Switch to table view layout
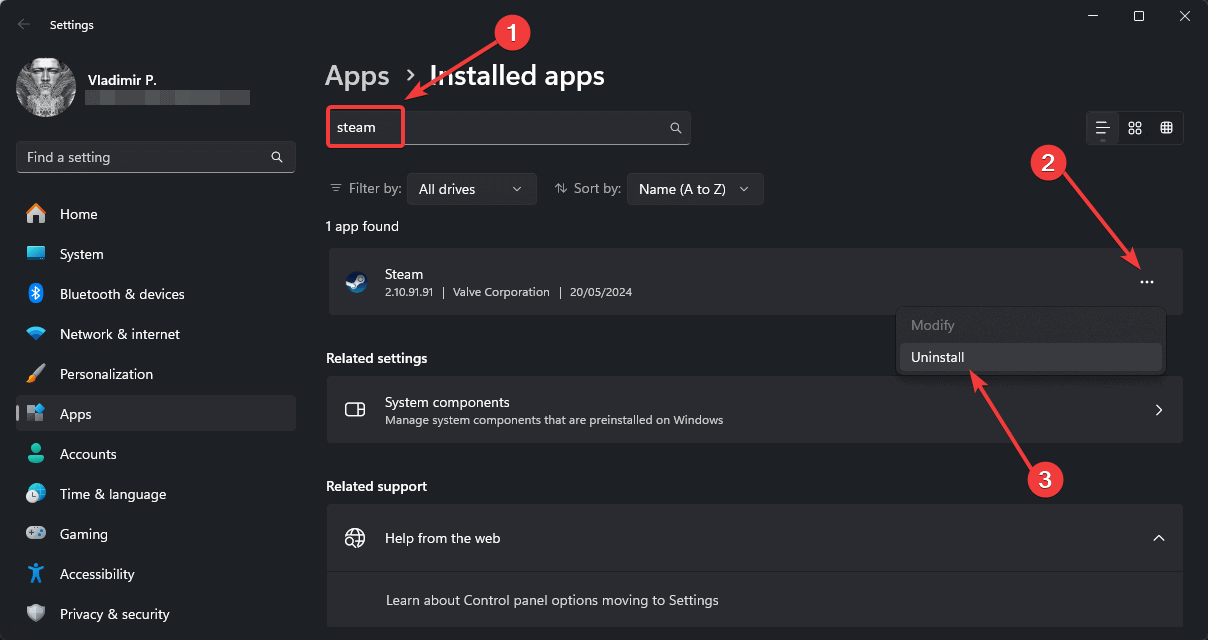 (x=1167, y=128)
